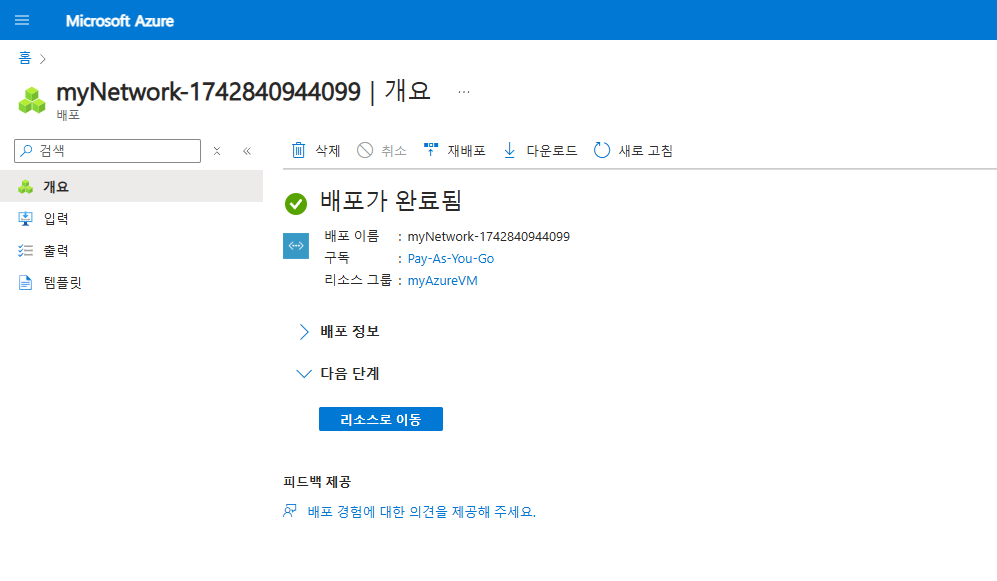Screen dimensions: 997x581
Task: Click the blue network resource icon
Action: (x=296, y=246)
